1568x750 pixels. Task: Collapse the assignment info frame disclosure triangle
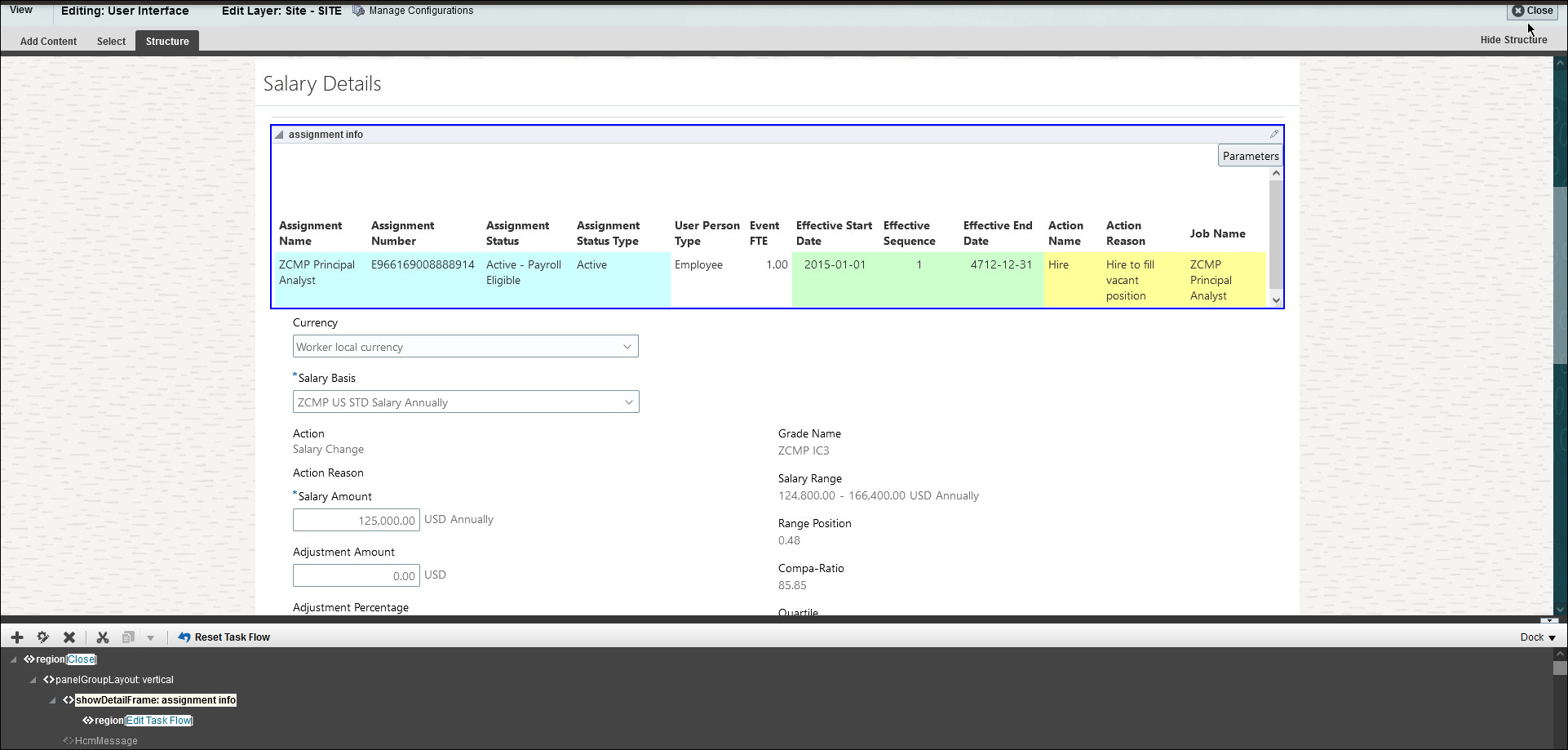coord(279,135)
